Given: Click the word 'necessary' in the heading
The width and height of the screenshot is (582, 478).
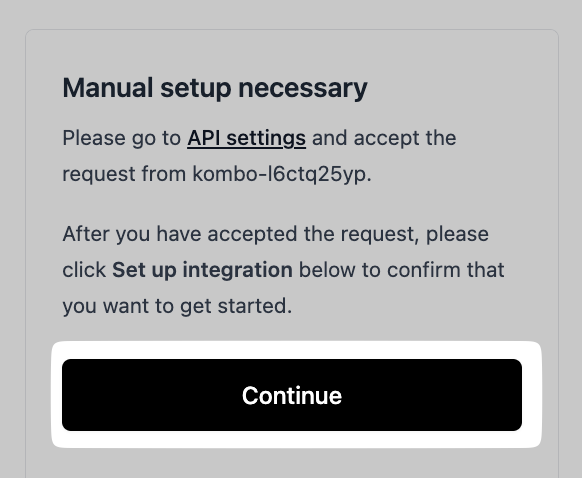Looking at the screenshot, I should pos(303,89).
